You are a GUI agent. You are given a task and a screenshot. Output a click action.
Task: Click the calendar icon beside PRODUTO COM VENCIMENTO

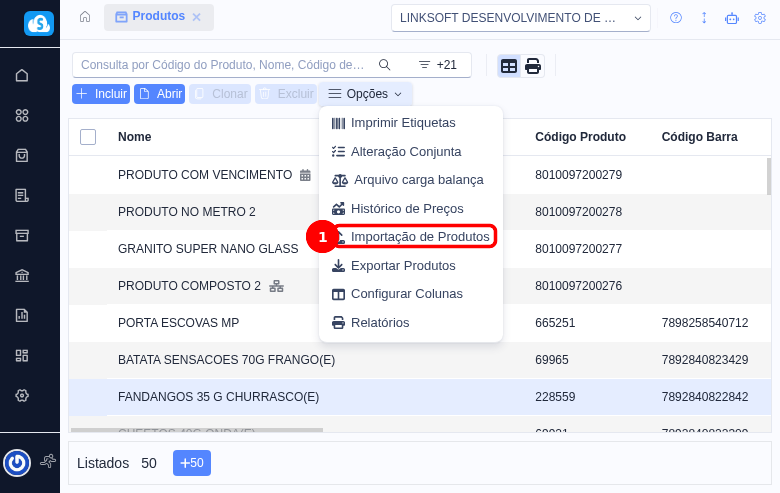[305, 175]
